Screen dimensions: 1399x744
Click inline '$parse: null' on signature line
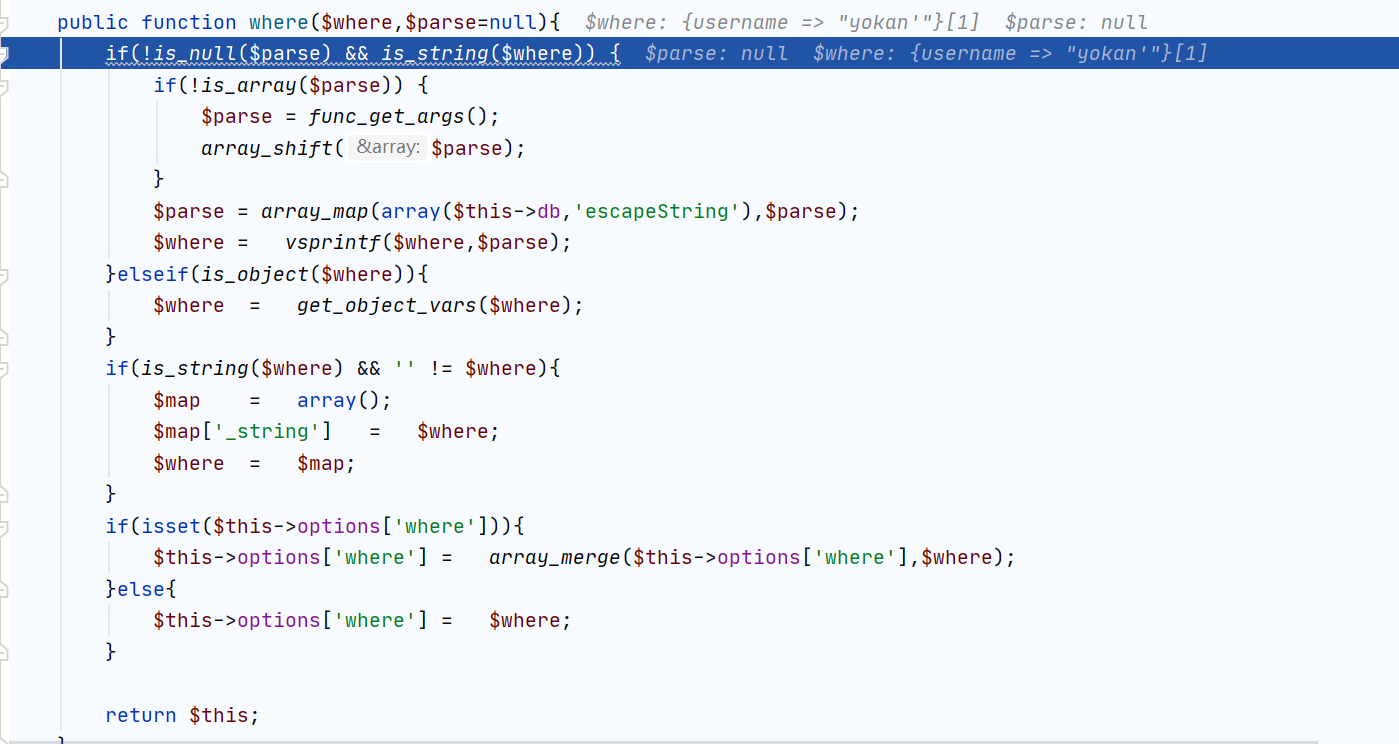click(1076, 22)
